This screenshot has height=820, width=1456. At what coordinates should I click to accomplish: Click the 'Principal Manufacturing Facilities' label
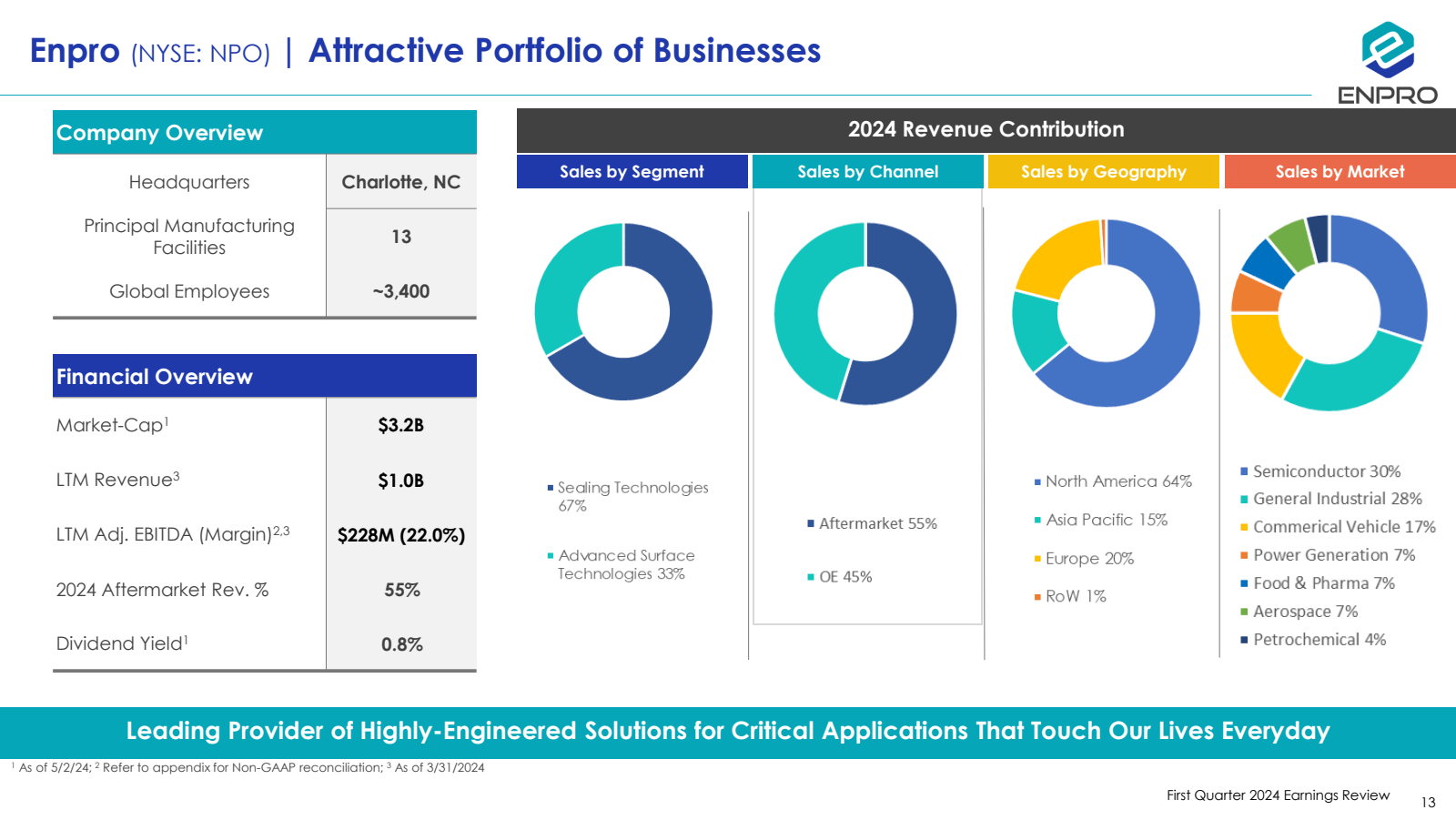tap(189, 237)
